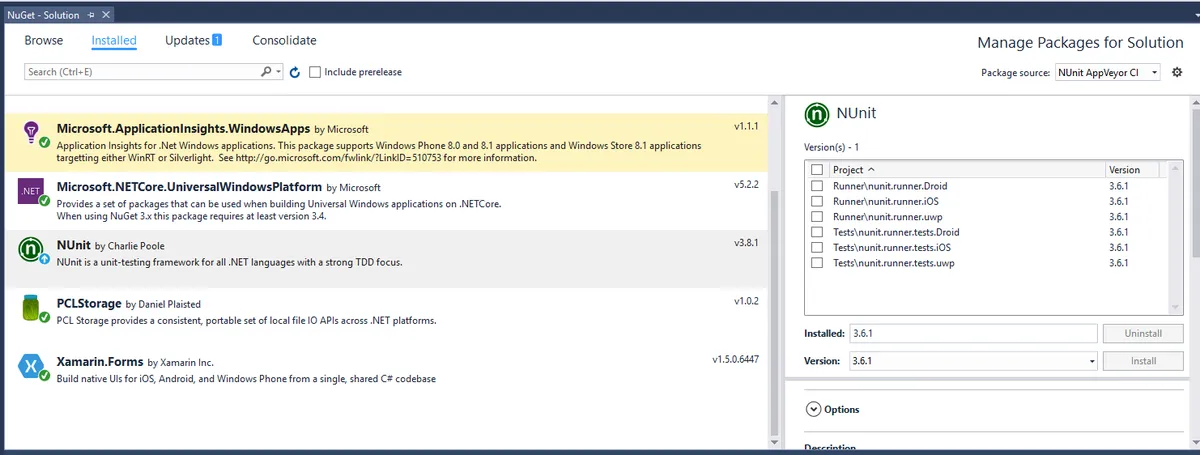Check Runner\nunit.runner.iOS project
Screen dimensions: 1200x455
(x=817, y=201)
